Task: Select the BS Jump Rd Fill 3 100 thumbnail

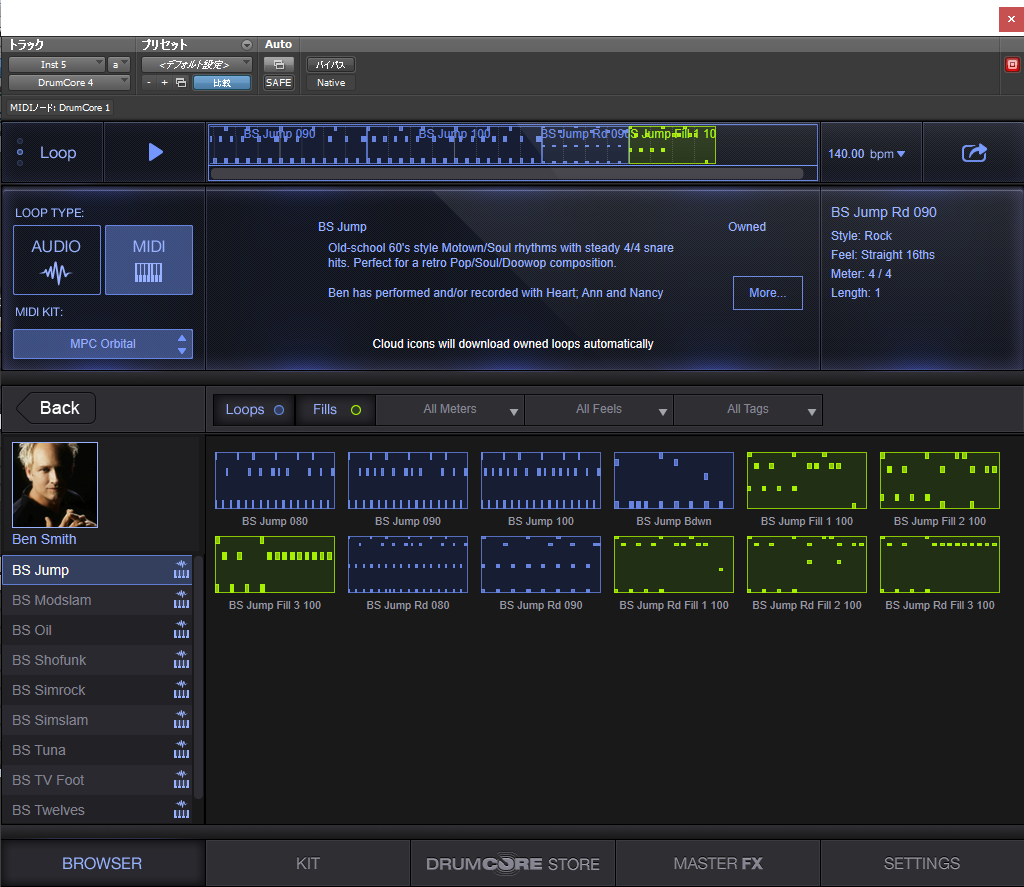Action: click(940, 565)
